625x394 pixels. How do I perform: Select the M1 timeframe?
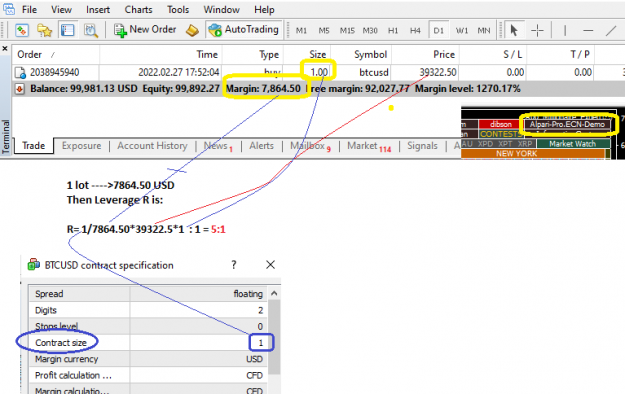tap(301, 31)
